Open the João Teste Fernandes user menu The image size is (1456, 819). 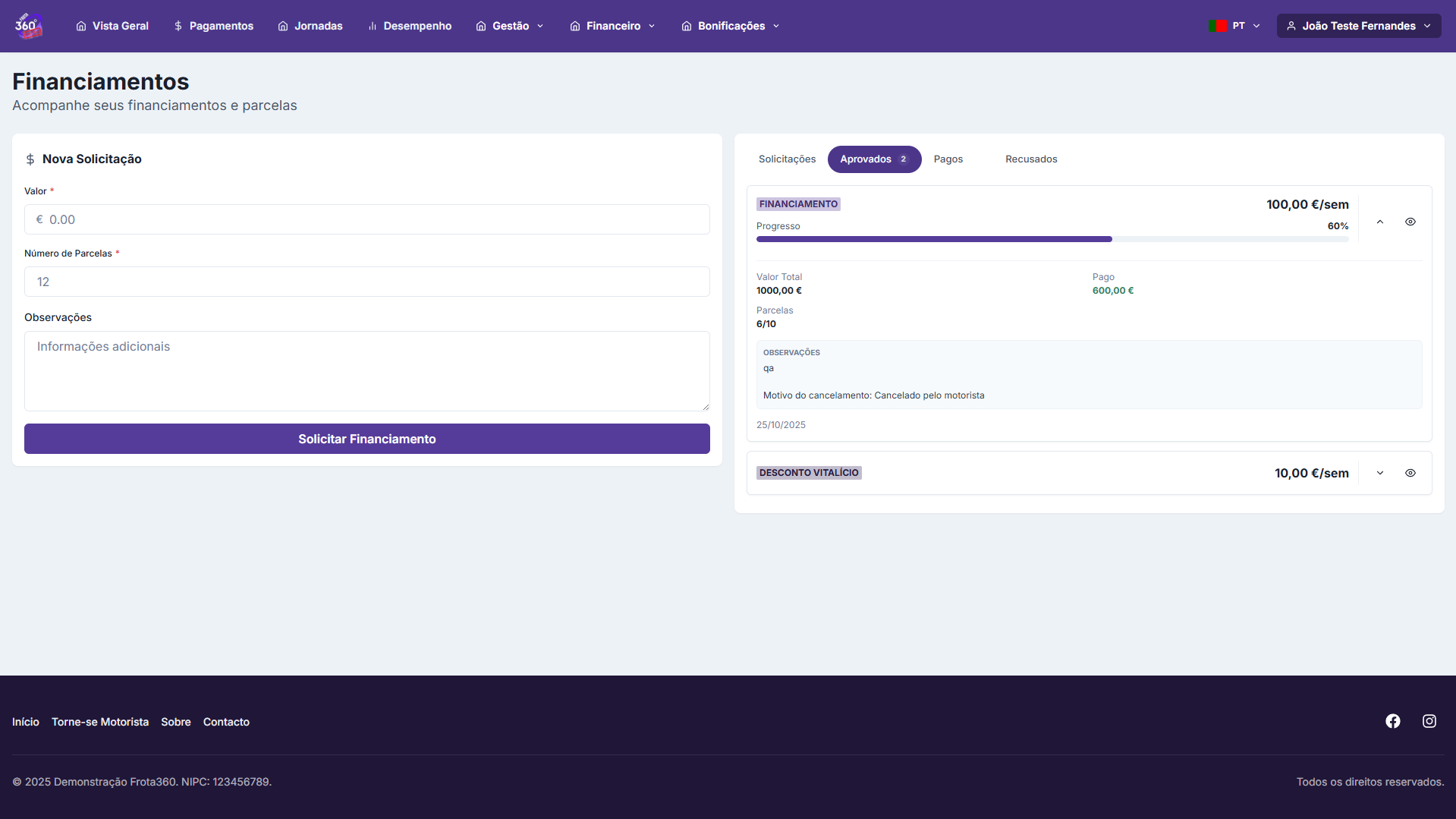coord(1358,26)
